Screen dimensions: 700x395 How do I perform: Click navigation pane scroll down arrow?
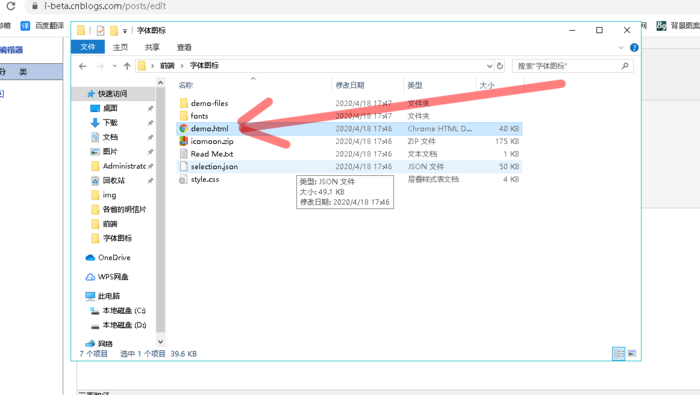pyautogui.click(x=160, y=342)
